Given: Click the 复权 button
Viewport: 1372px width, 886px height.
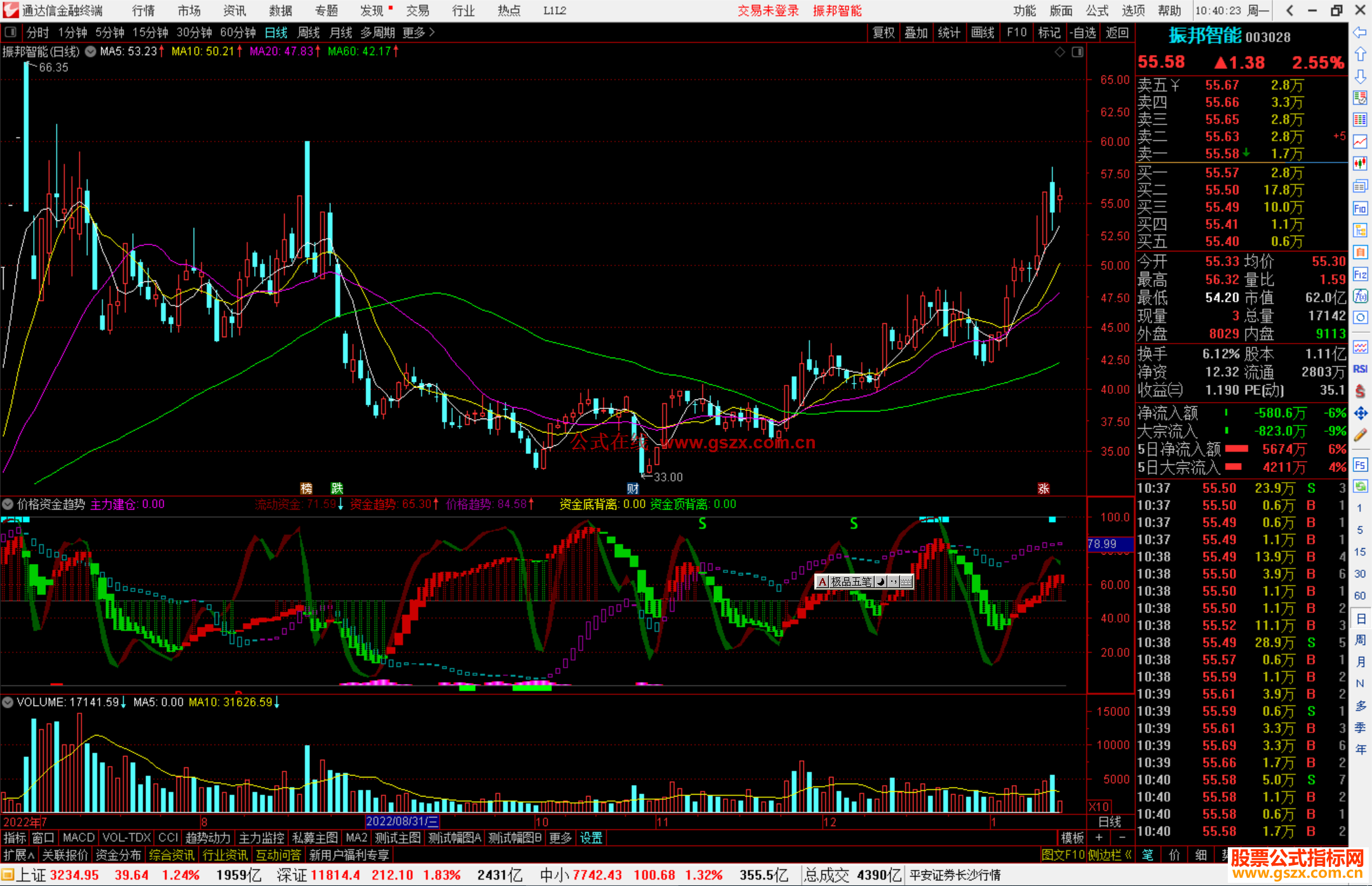Looking at the screenshot, I should tap(884, 32).
